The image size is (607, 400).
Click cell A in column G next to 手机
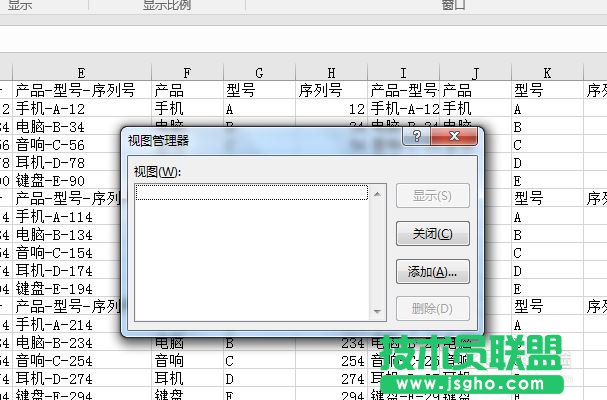point(259,109)
